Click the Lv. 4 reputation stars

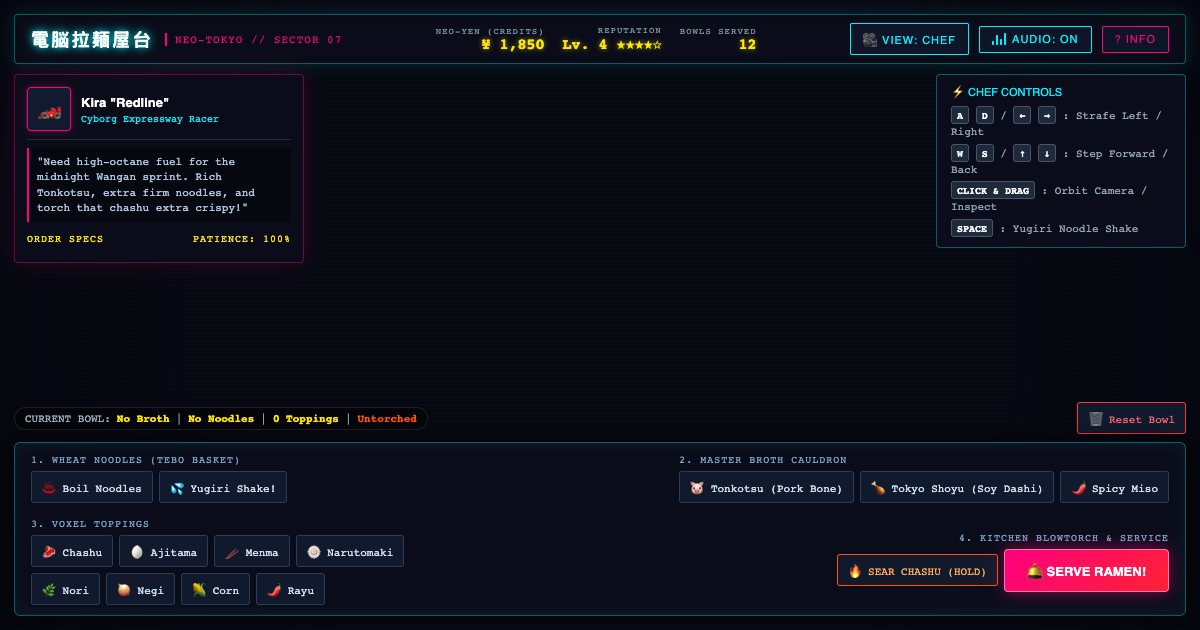(612, 45)
